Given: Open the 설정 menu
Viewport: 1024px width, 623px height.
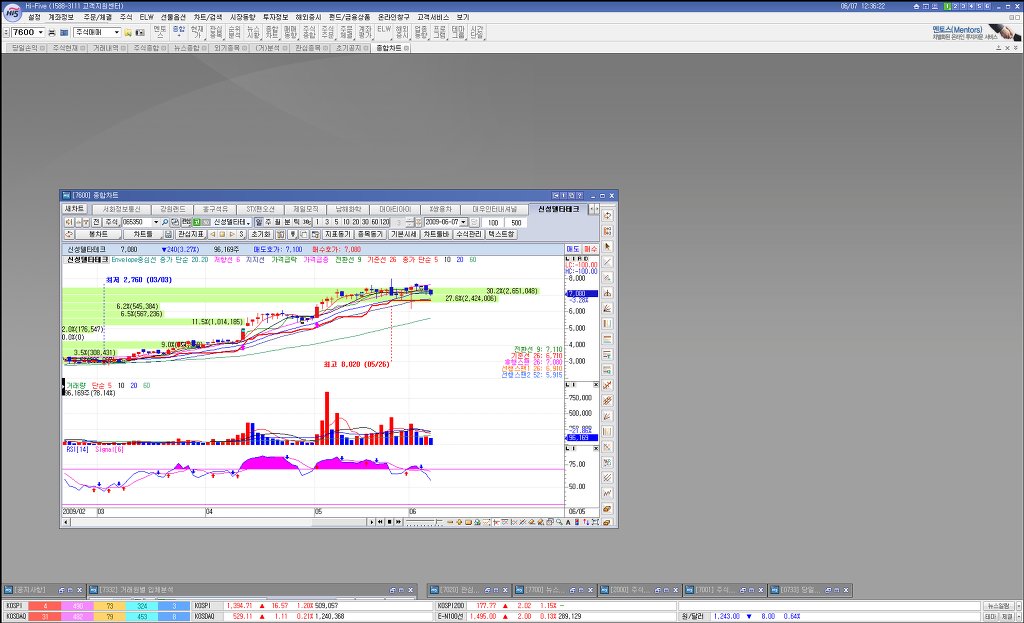Looking at the screenshot, I should coord(34,17).
